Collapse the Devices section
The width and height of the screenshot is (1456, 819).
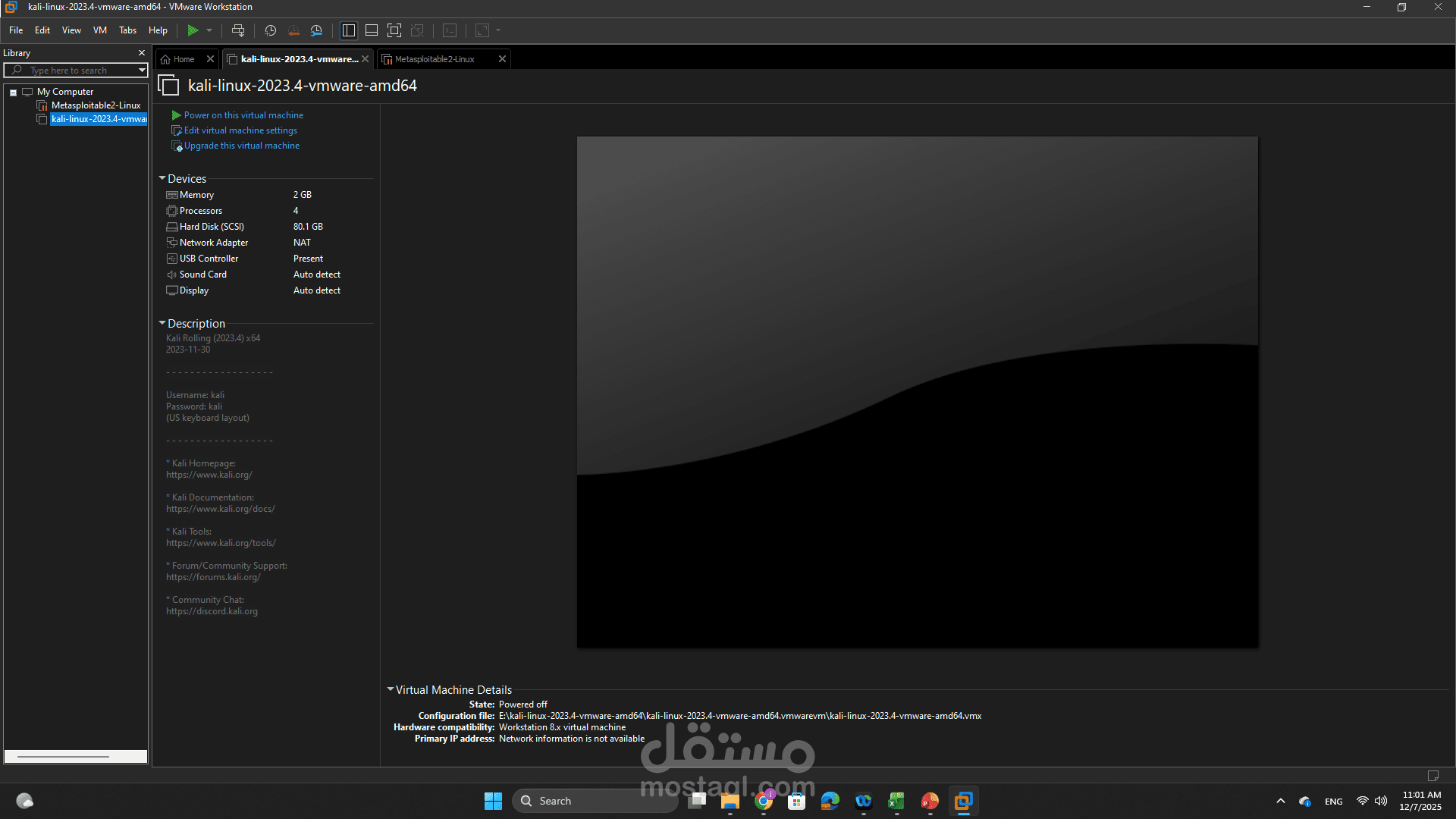point(162,178)
